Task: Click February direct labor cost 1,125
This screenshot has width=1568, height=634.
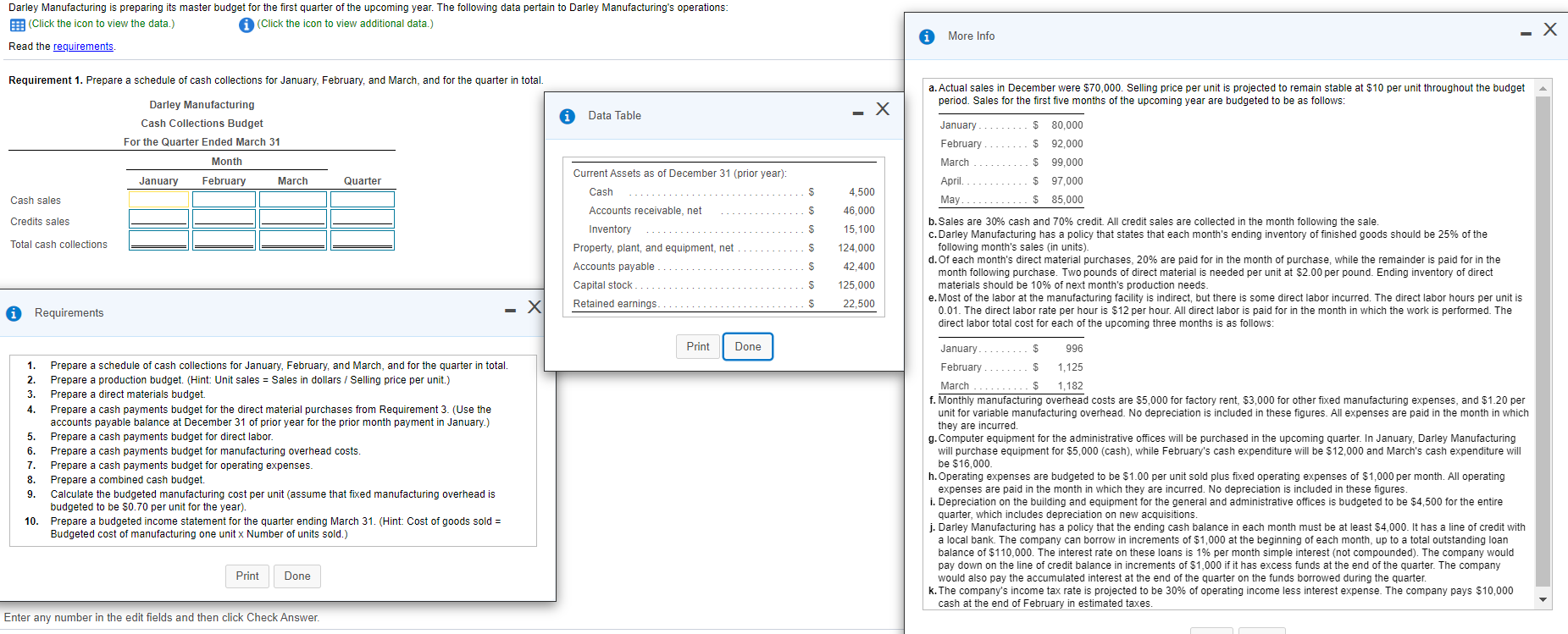Action: click(1070, 367)
